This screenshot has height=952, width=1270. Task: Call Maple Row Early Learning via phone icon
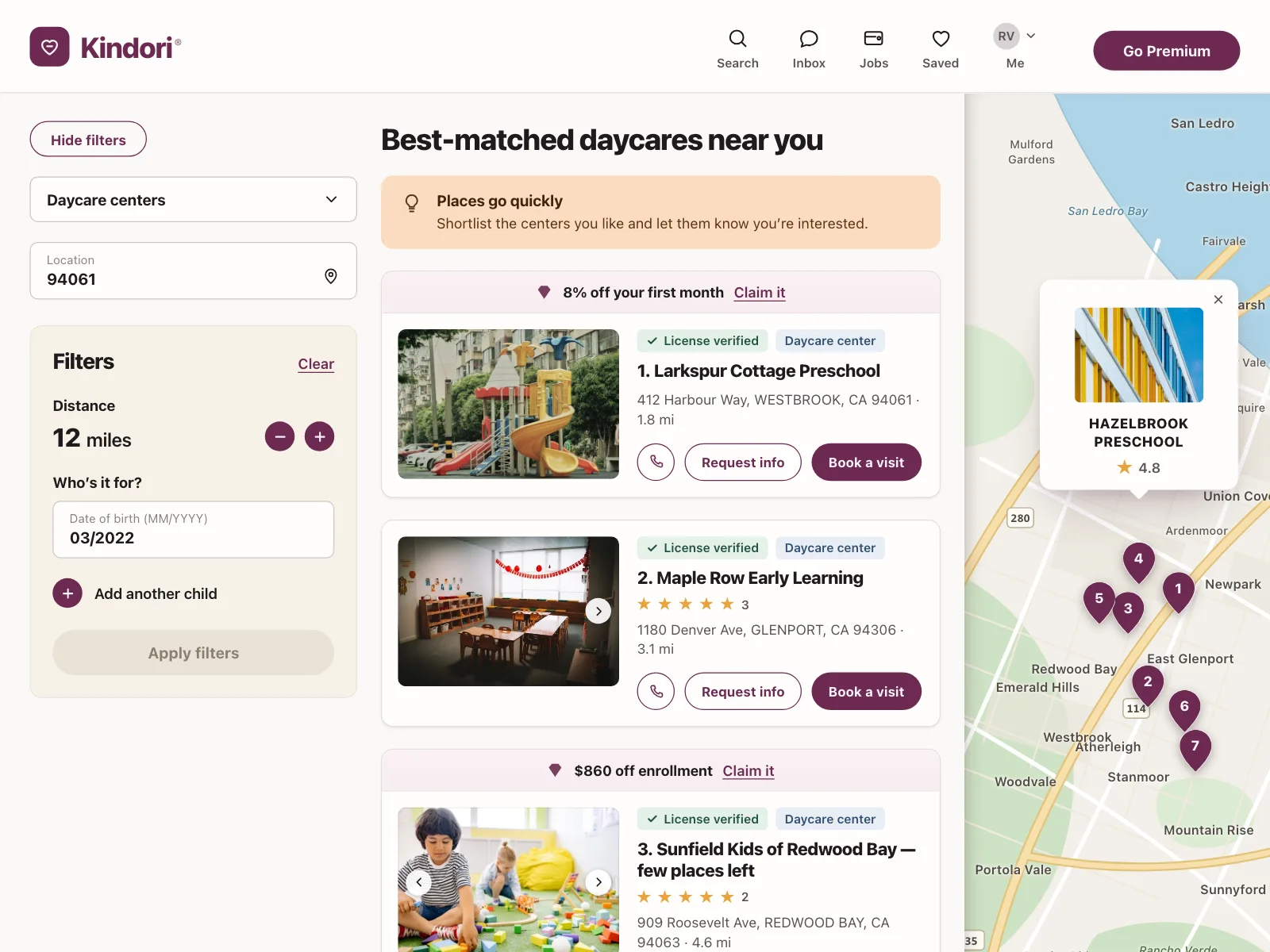click(x=656, y=692)
